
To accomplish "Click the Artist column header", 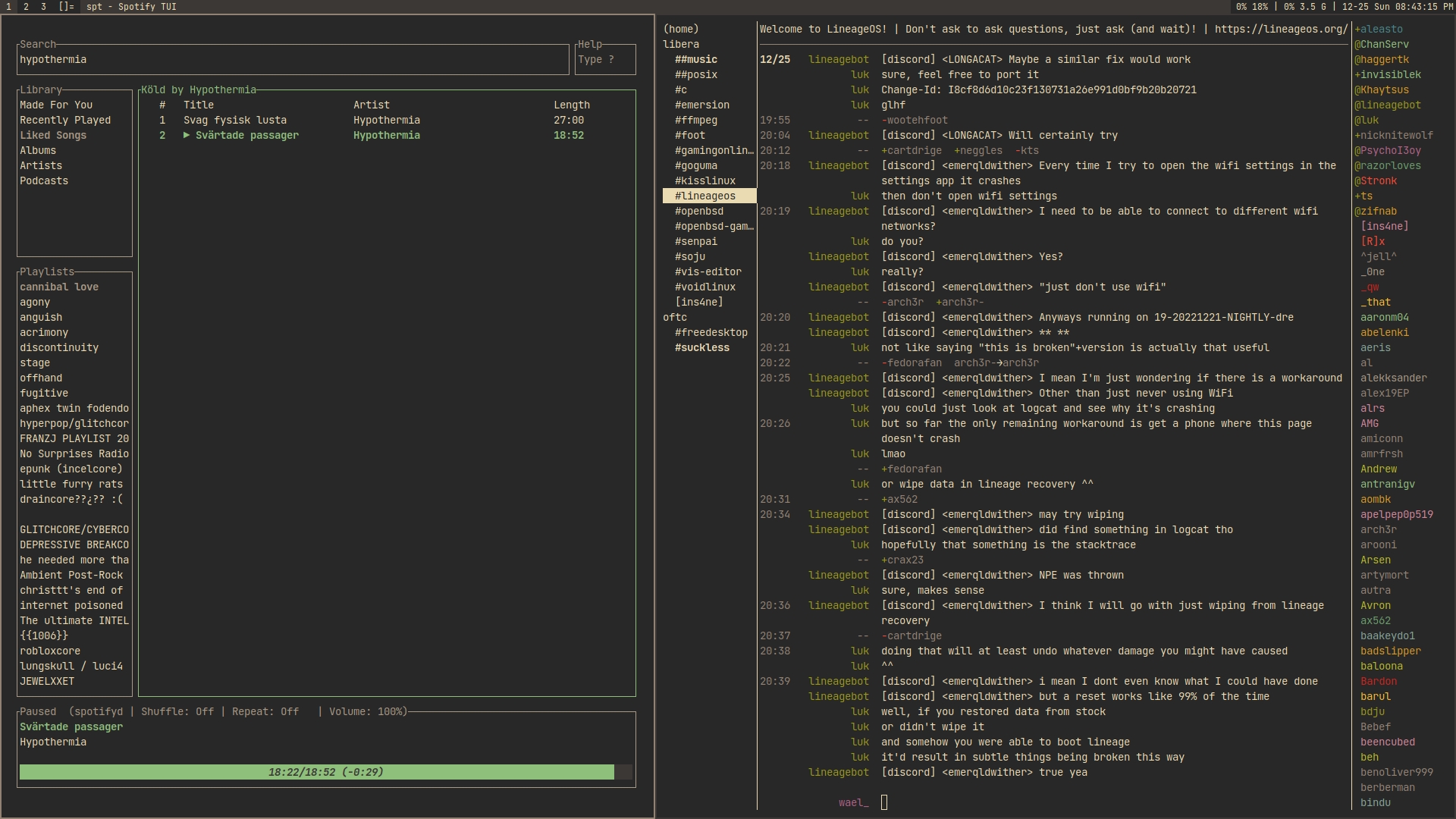I will (372, 105).
